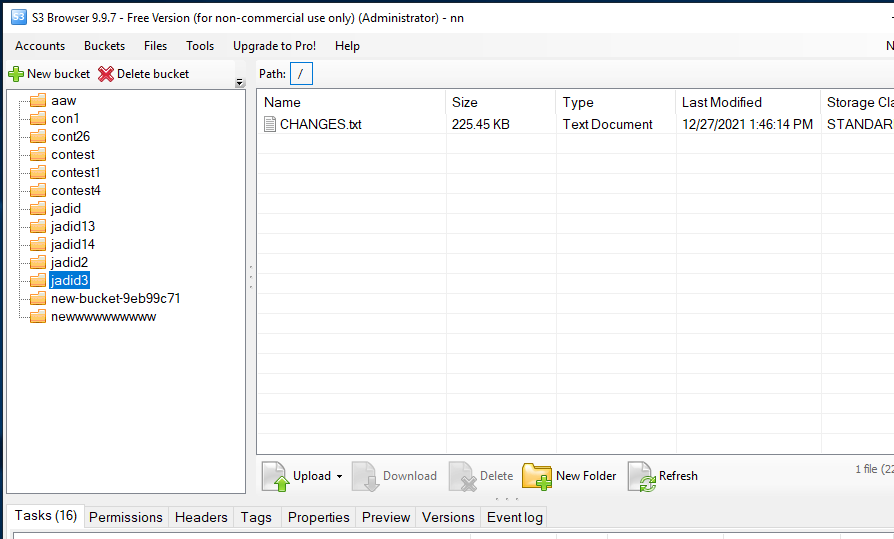The image size is (894, 539).
Task: Click the Path input field
Action: pos(301,74)
